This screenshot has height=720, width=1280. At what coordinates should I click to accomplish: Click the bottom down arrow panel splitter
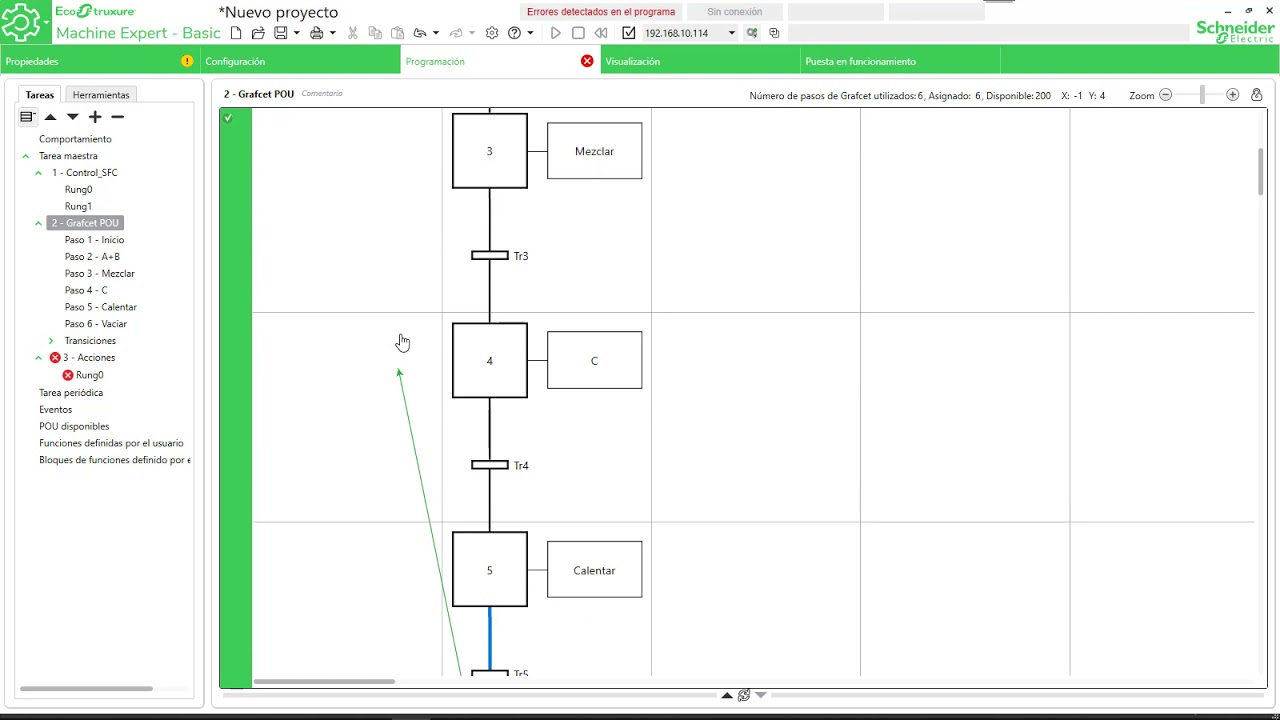[761, 695]
